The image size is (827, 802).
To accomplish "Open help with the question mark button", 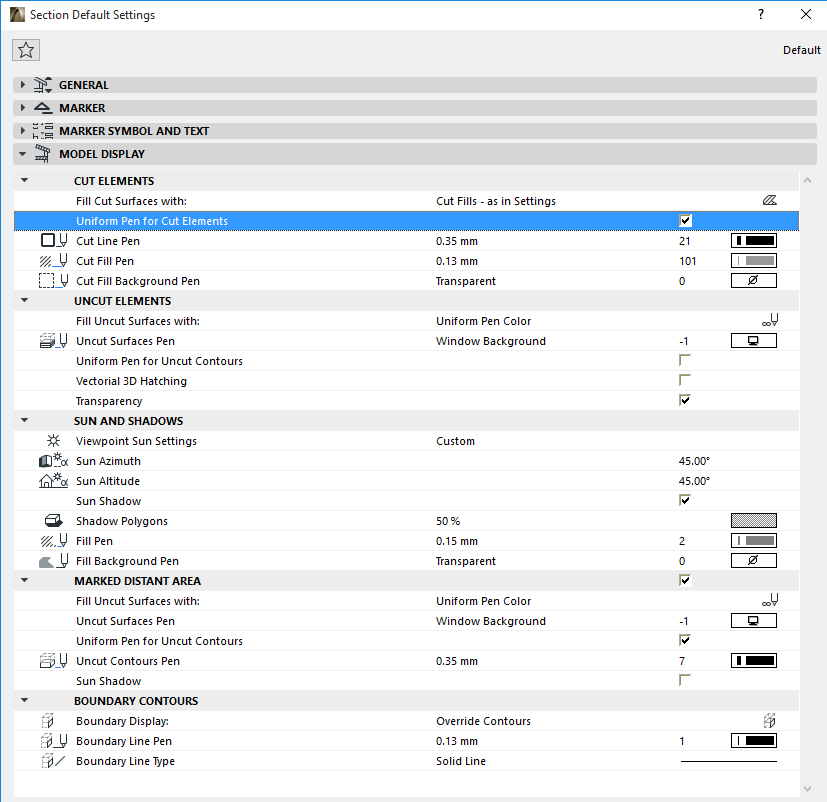I will coord(761,14).
